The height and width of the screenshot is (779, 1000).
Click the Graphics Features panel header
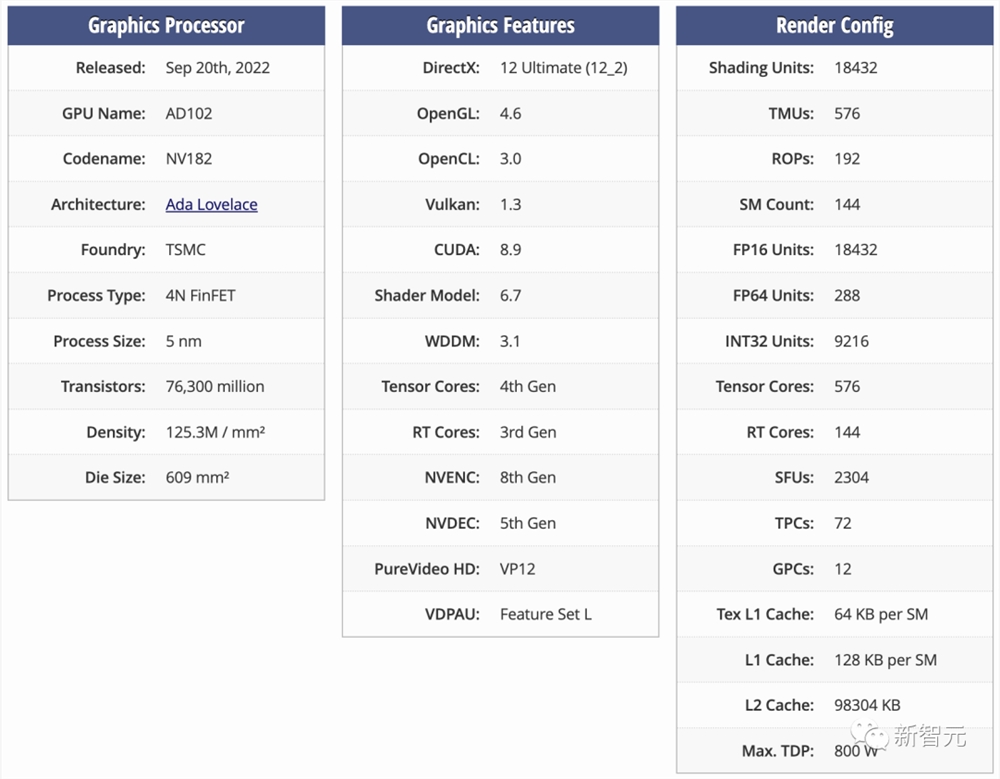[500, 26]
